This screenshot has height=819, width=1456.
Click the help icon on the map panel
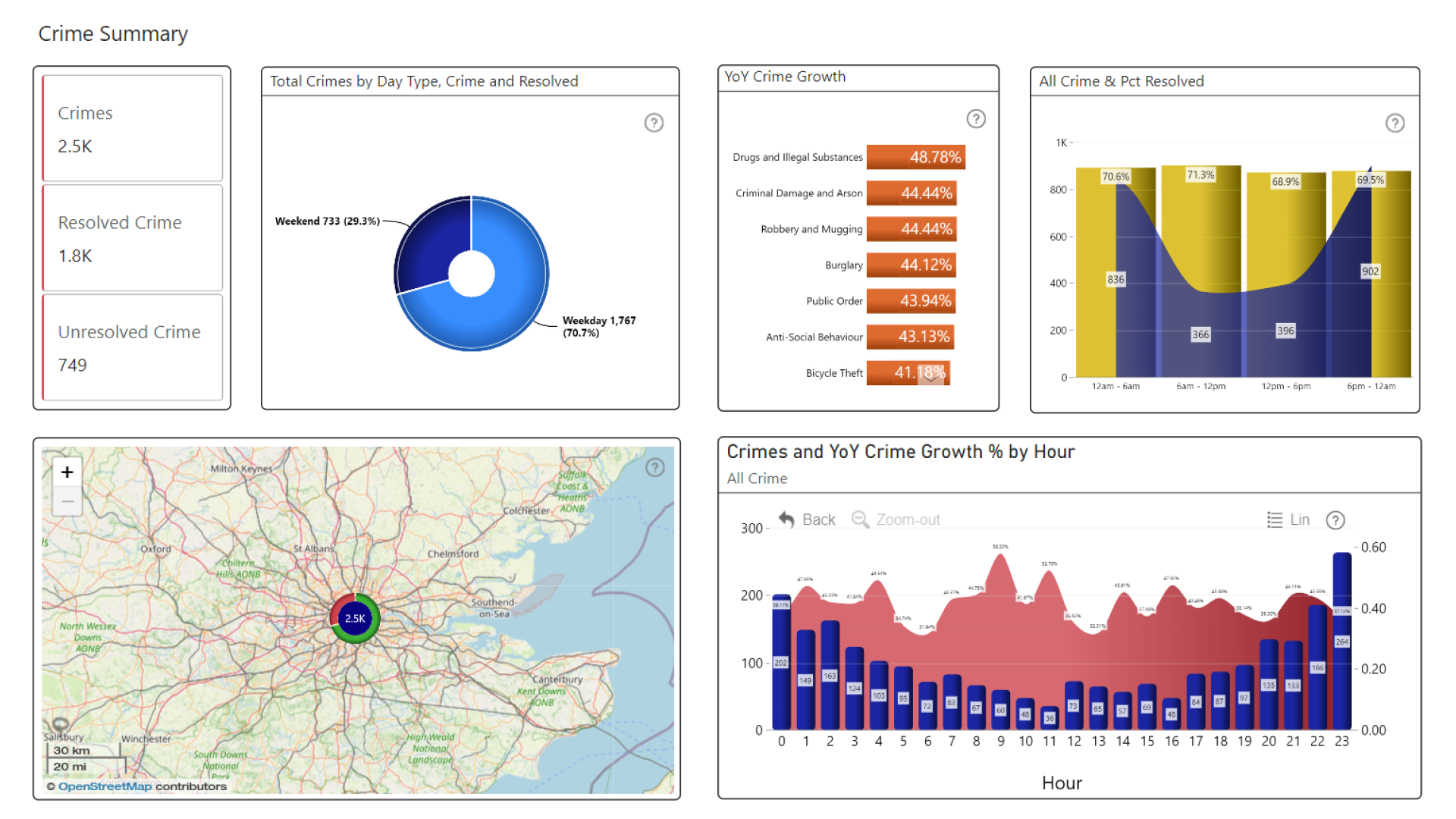(647, 467)
